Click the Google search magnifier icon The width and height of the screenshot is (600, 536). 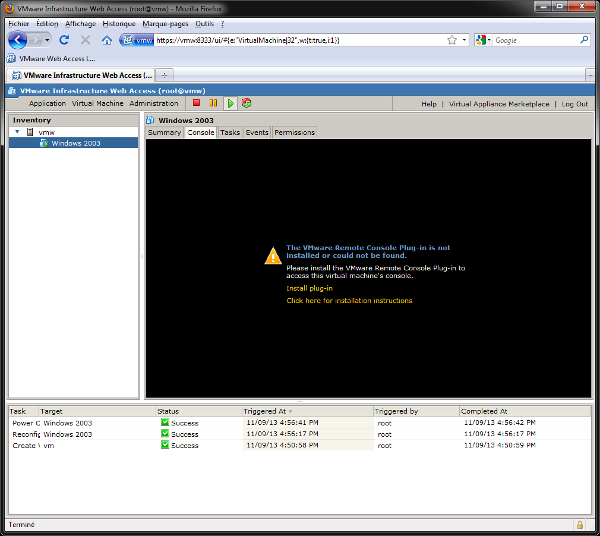pyautogui.click(x=584, y=40)
